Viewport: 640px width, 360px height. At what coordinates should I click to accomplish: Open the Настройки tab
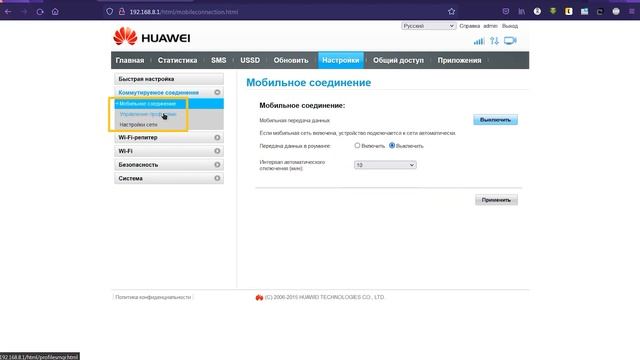[340, 60]
